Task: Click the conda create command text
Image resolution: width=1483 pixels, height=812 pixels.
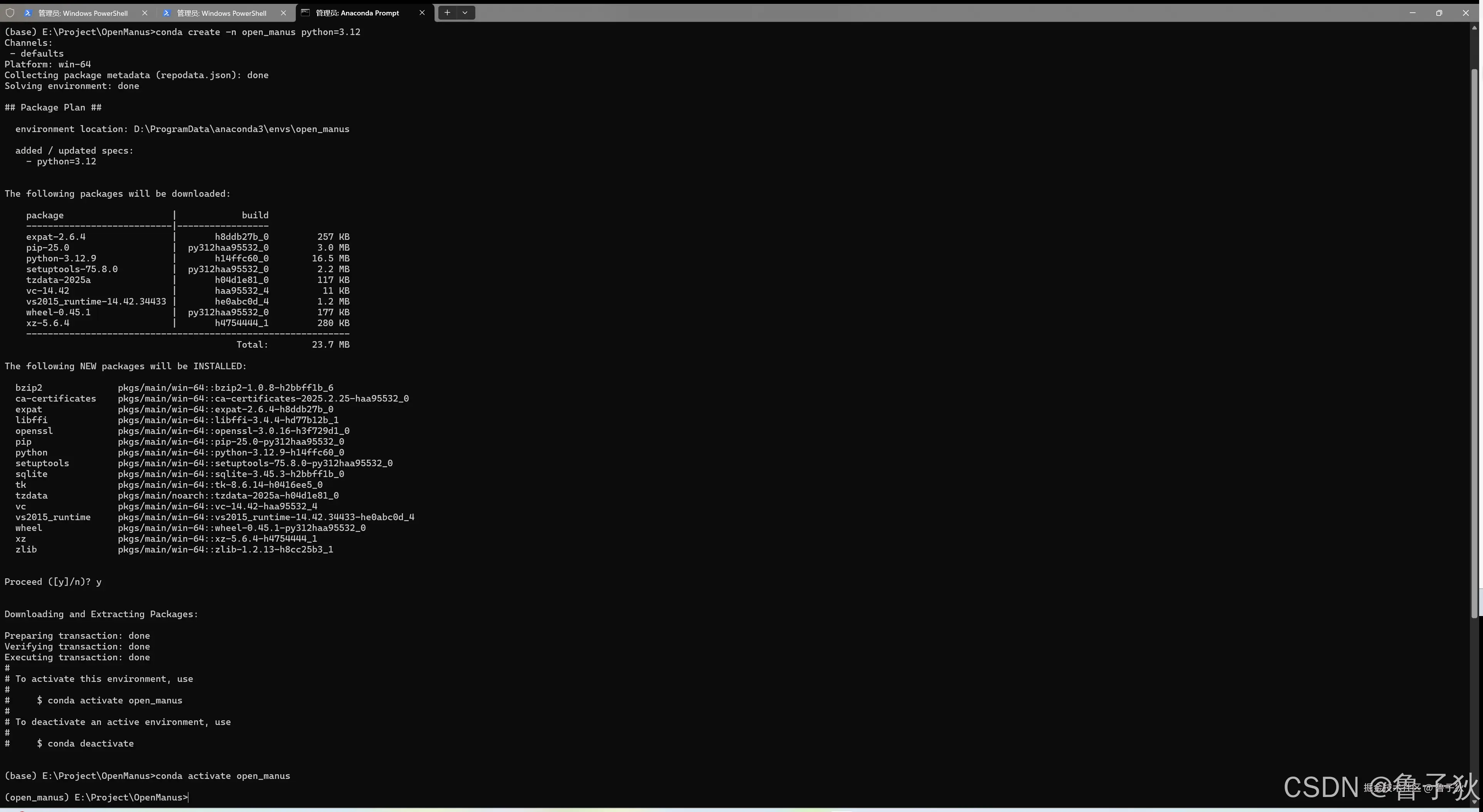Action: coord(258,32)
